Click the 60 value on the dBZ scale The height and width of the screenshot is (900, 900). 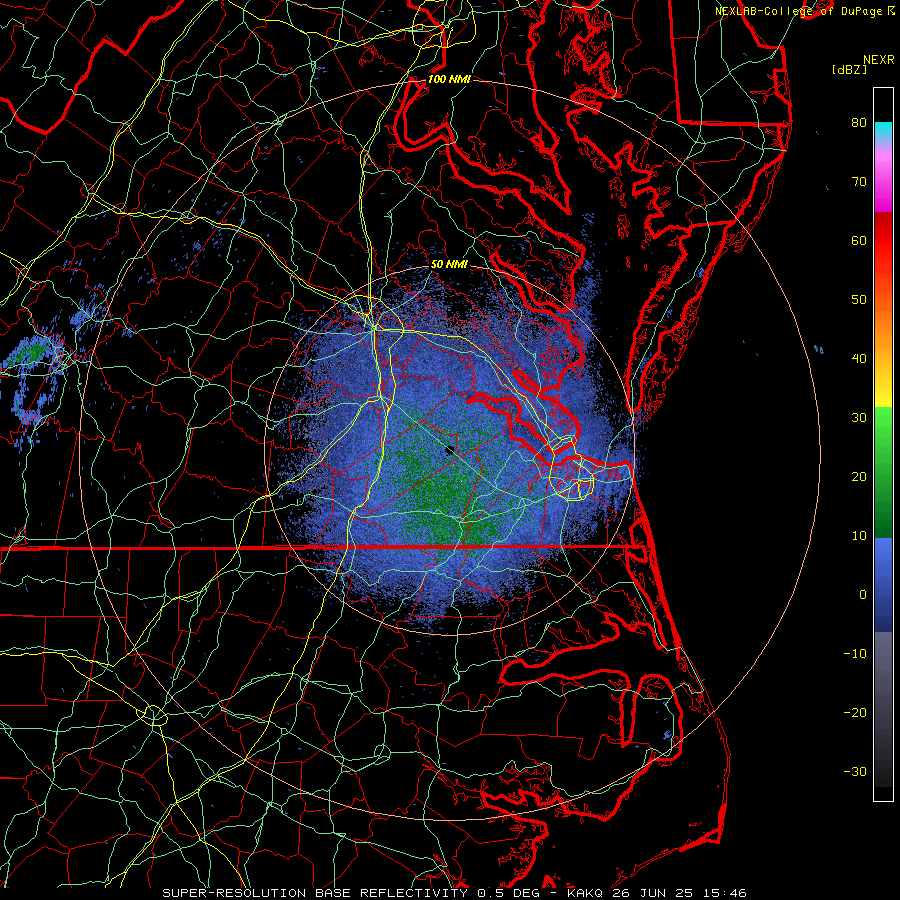(x=859, y=240)
